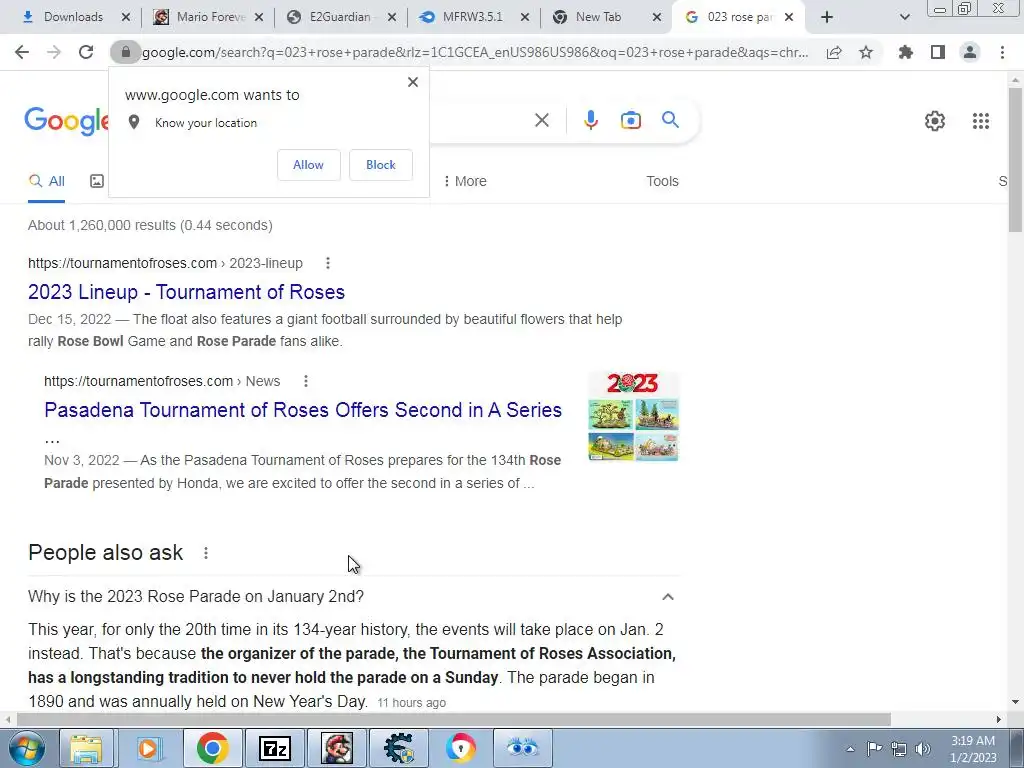Open the Chrome profile avatar
Screen dimensions: 1024x768
(x=970, y=52)
